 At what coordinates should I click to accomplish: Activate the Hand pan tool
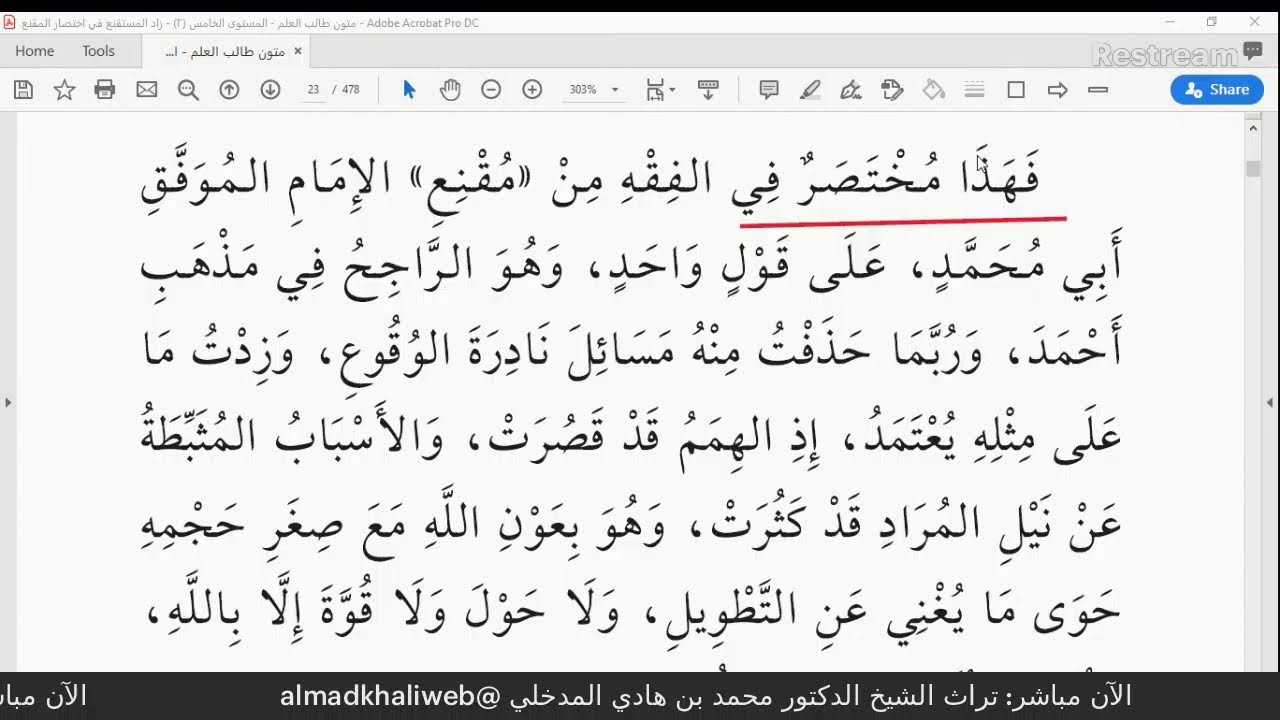coord(450,90)
